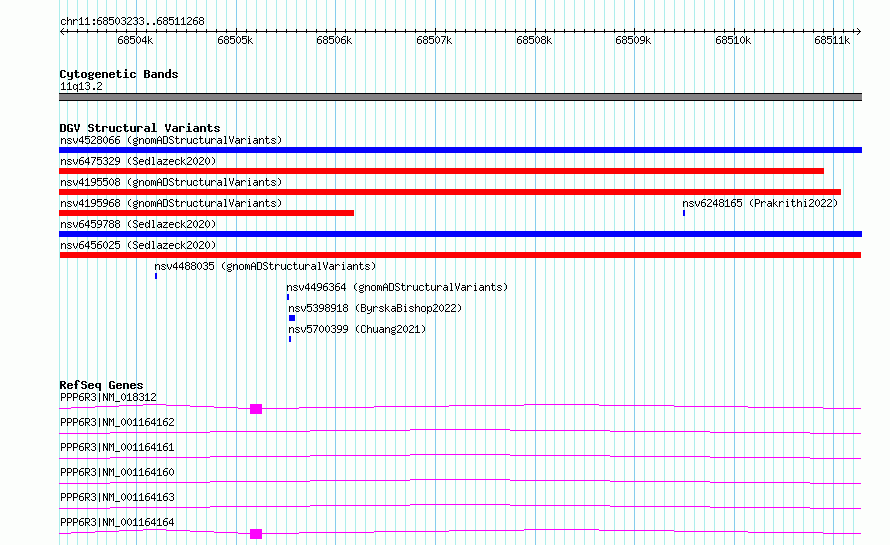Open nsv6475329 (Sedlazeck2020) label
890x545 pixels.
[x=138, y=161]
